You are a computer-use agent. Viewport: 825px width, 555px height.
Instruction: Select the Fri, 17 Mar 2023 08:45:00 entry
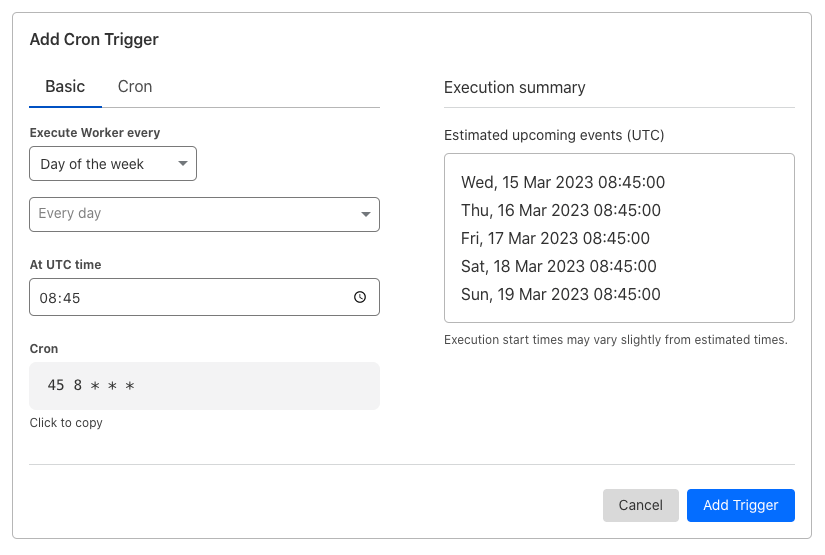(x=555, y=238)
